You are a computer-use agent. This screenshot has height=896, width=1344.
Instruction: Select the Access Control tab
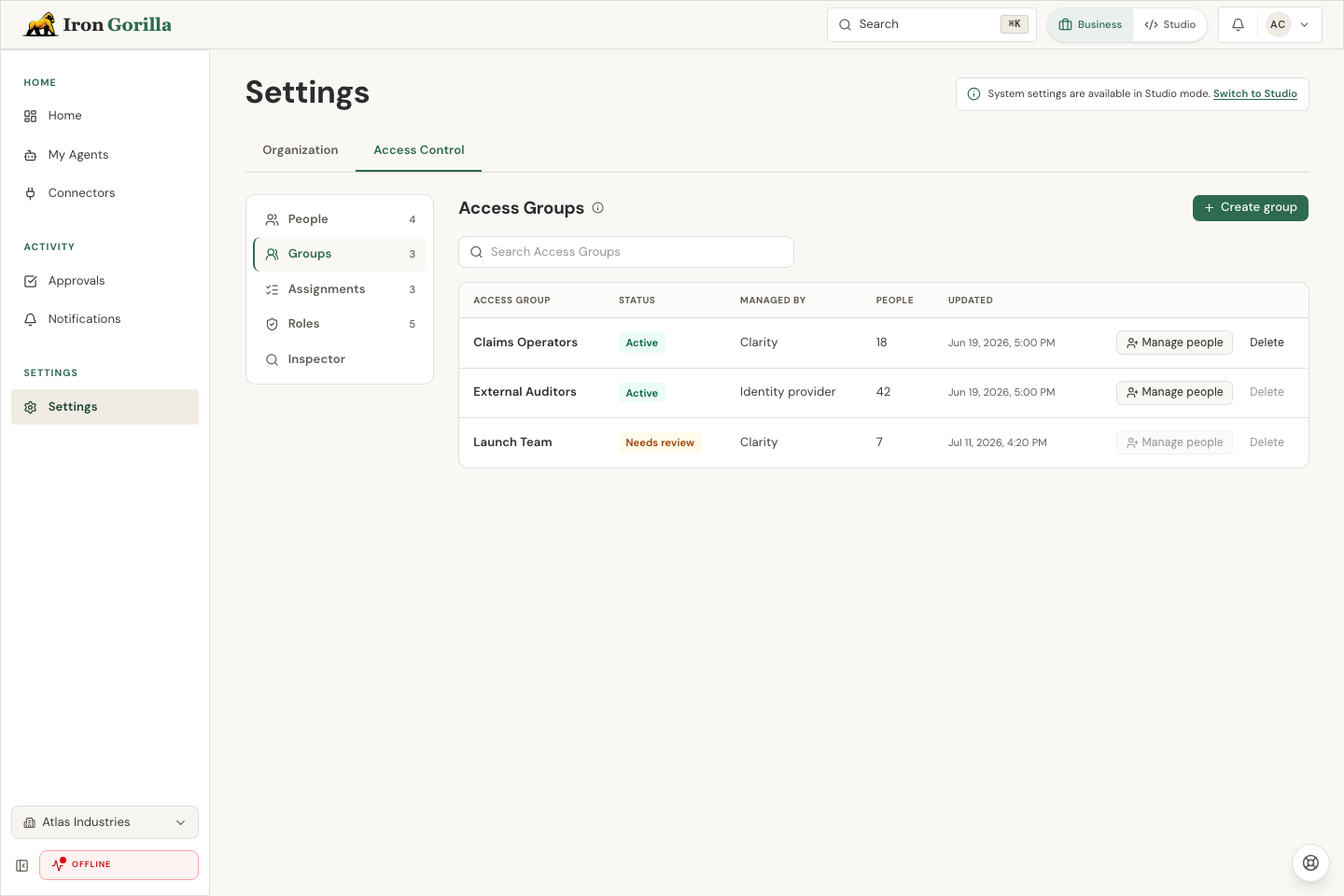tap(419, 150)
